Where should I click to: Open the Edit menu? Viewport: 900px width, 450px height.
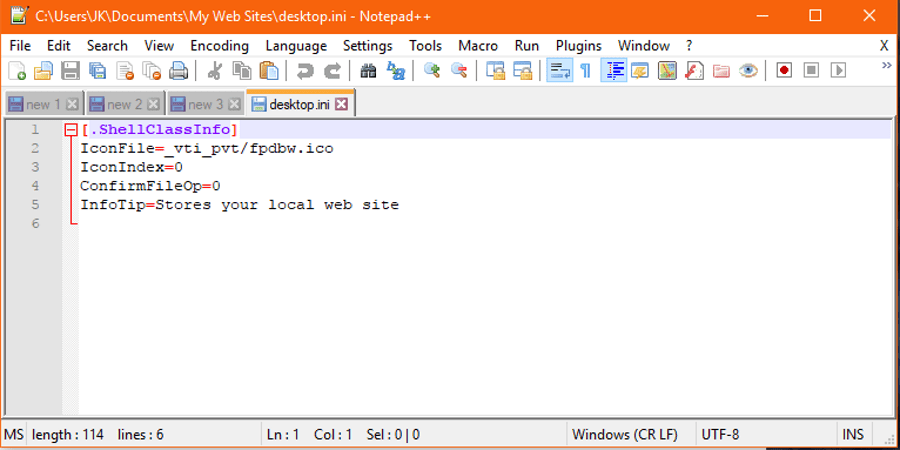coord(59,46)
